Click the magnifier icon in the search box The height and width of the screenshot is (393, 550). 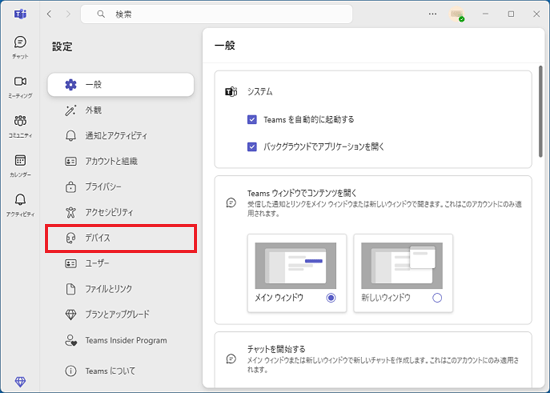(x=101, y=14)
